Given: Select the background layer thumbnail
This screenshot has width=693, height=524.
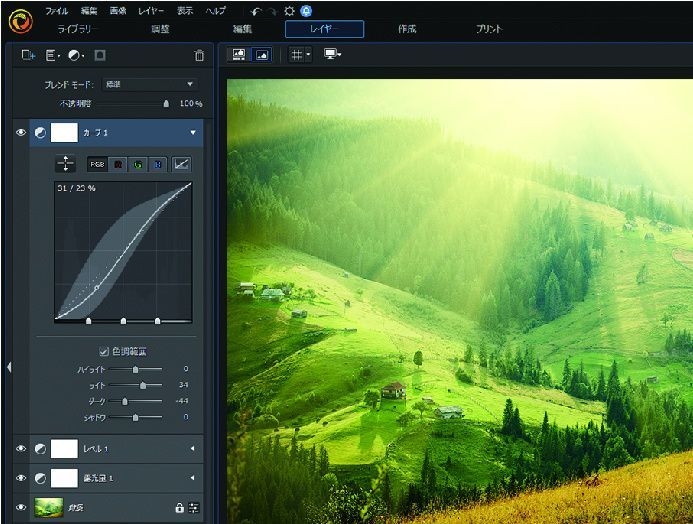Looking at the screenshot, I should 49,508.
